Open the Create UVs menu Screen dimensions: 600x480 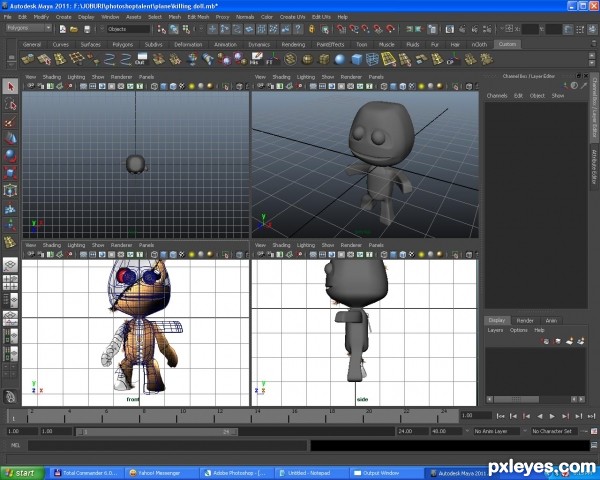tap(292, 17)
